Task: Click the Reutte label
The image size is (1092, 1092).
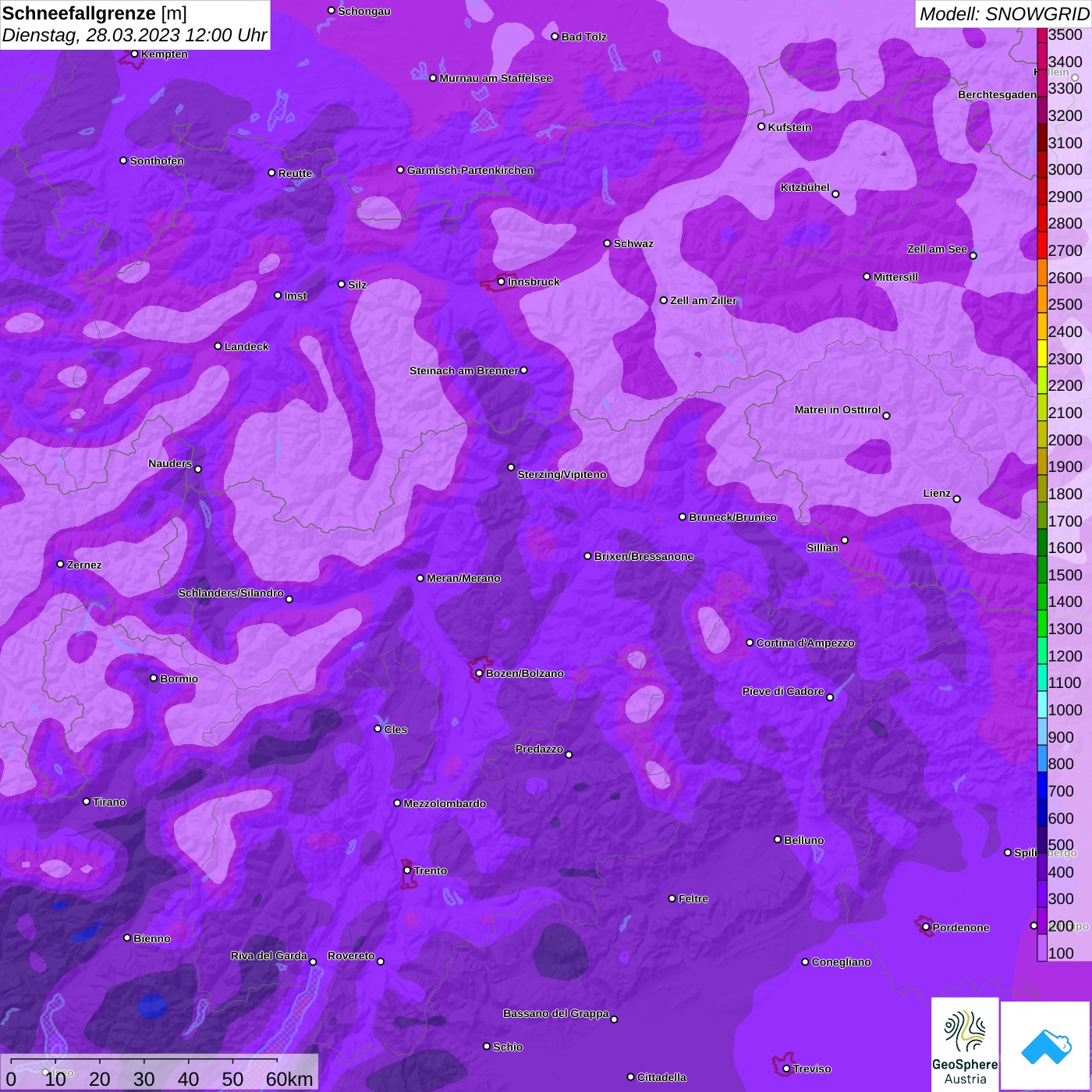Action: click(296, 173)
